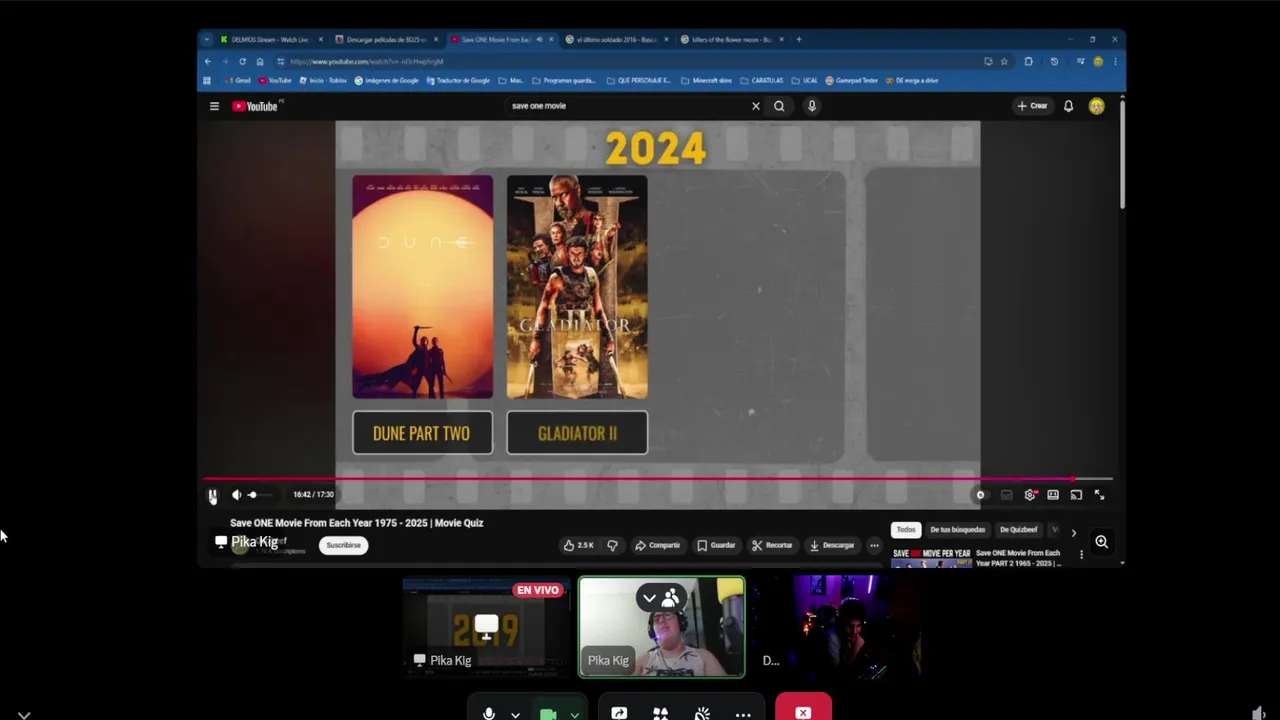This screenshot has height=720, width=1280.
Task: Switch to the el último soldado 2016 tab
Action: click(616, 40)
